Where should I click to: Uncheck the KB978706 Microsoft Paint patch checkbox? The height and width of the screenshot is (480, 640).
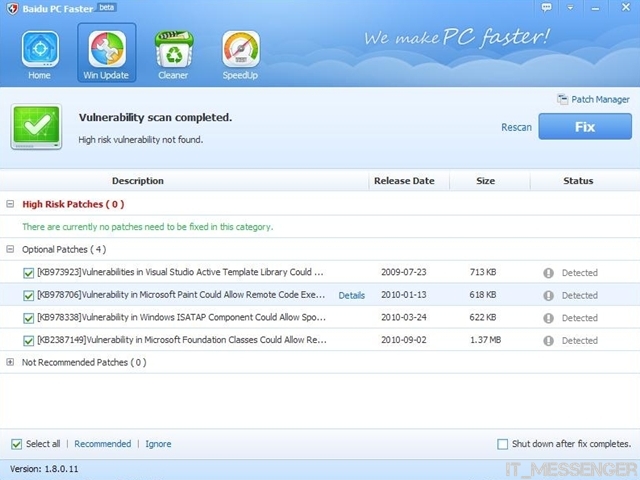click(29, 296)
